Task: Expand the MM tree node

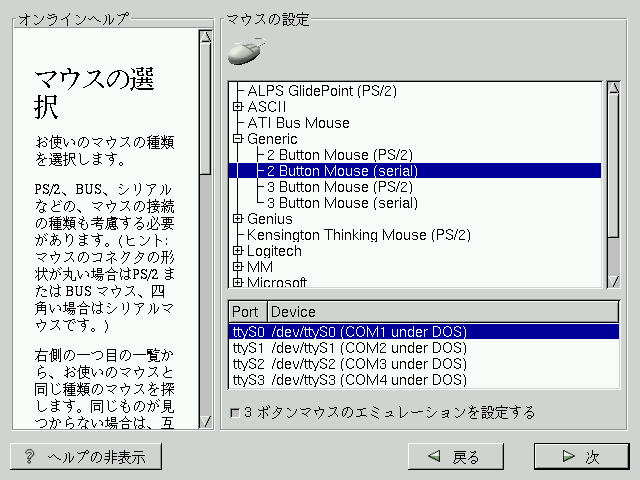Action: click(x=238, y=267)
